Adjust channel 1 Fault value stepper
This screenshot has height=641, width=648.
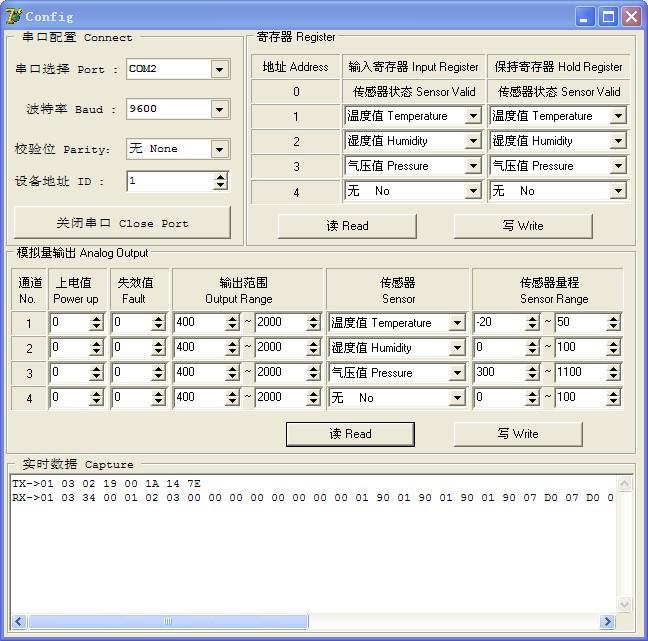point(158,322)
